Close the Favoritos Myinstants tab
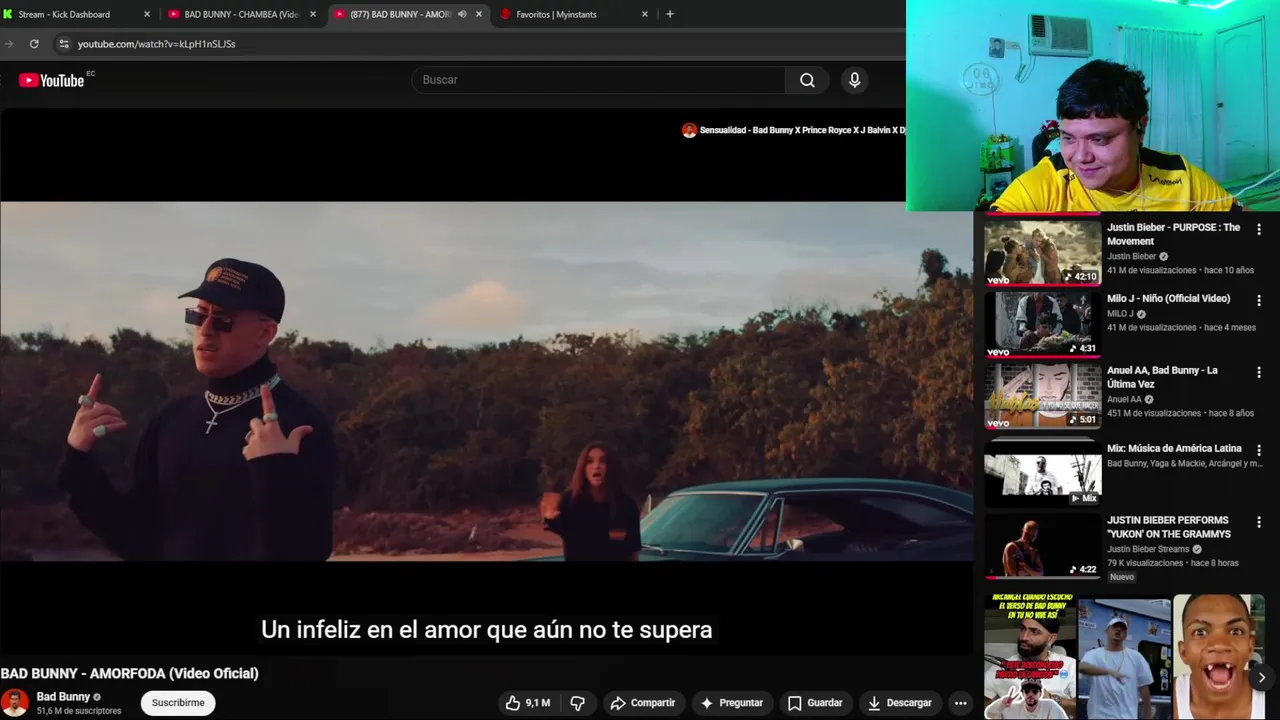The image size is (1280, 720). [x=645, y=14]
